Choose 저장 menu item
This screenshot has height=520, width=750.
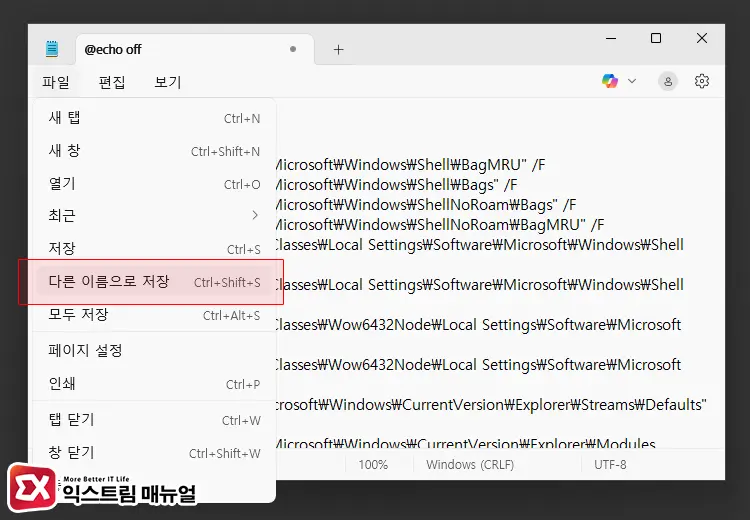tap(154, 249)
